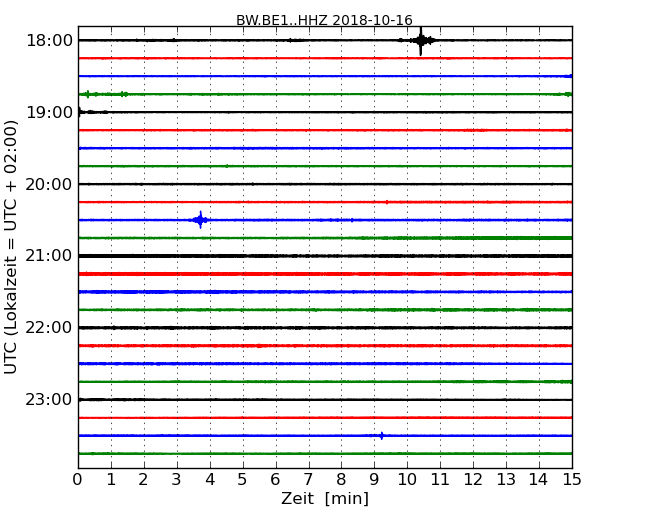Click x-axis tick label 9
Screen dimensions: 650x520
[374, 479]
